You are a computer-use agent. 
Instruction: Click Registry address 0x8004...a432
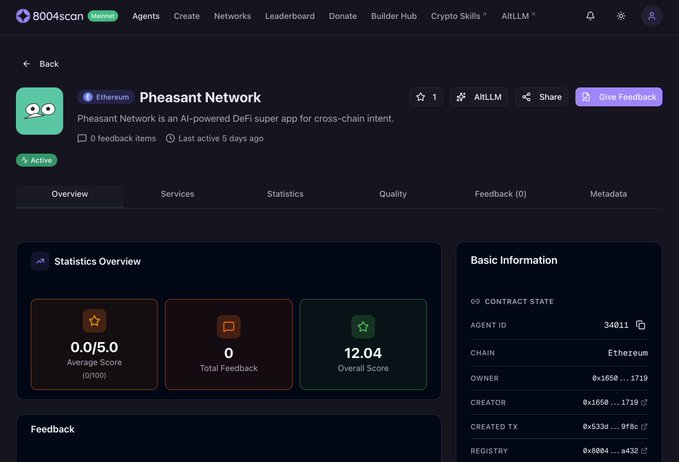tap(610, 451)
